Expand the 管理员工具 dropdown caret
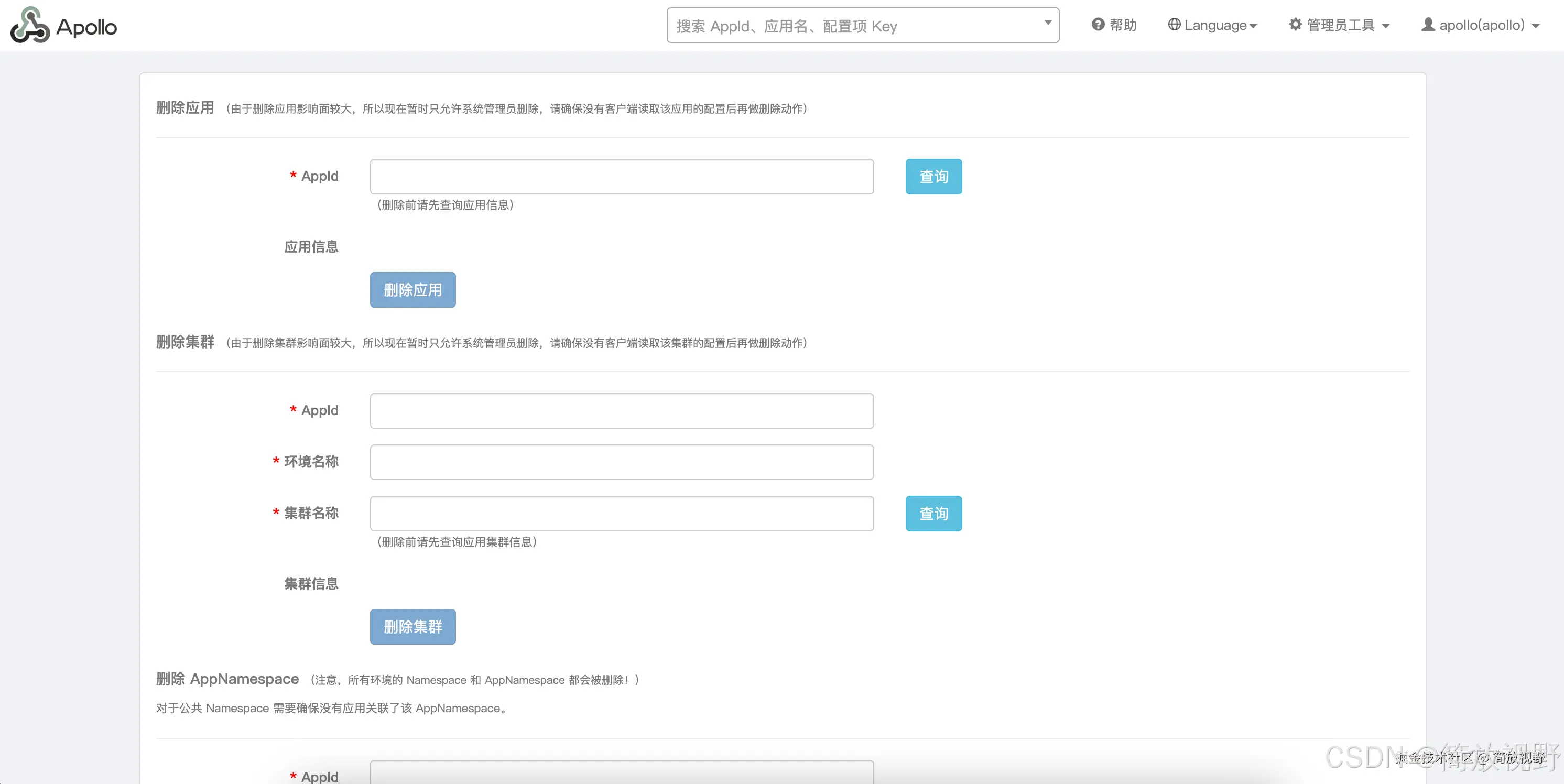The height and width of the screenshot is (784, 1564). click(1385, 26)
